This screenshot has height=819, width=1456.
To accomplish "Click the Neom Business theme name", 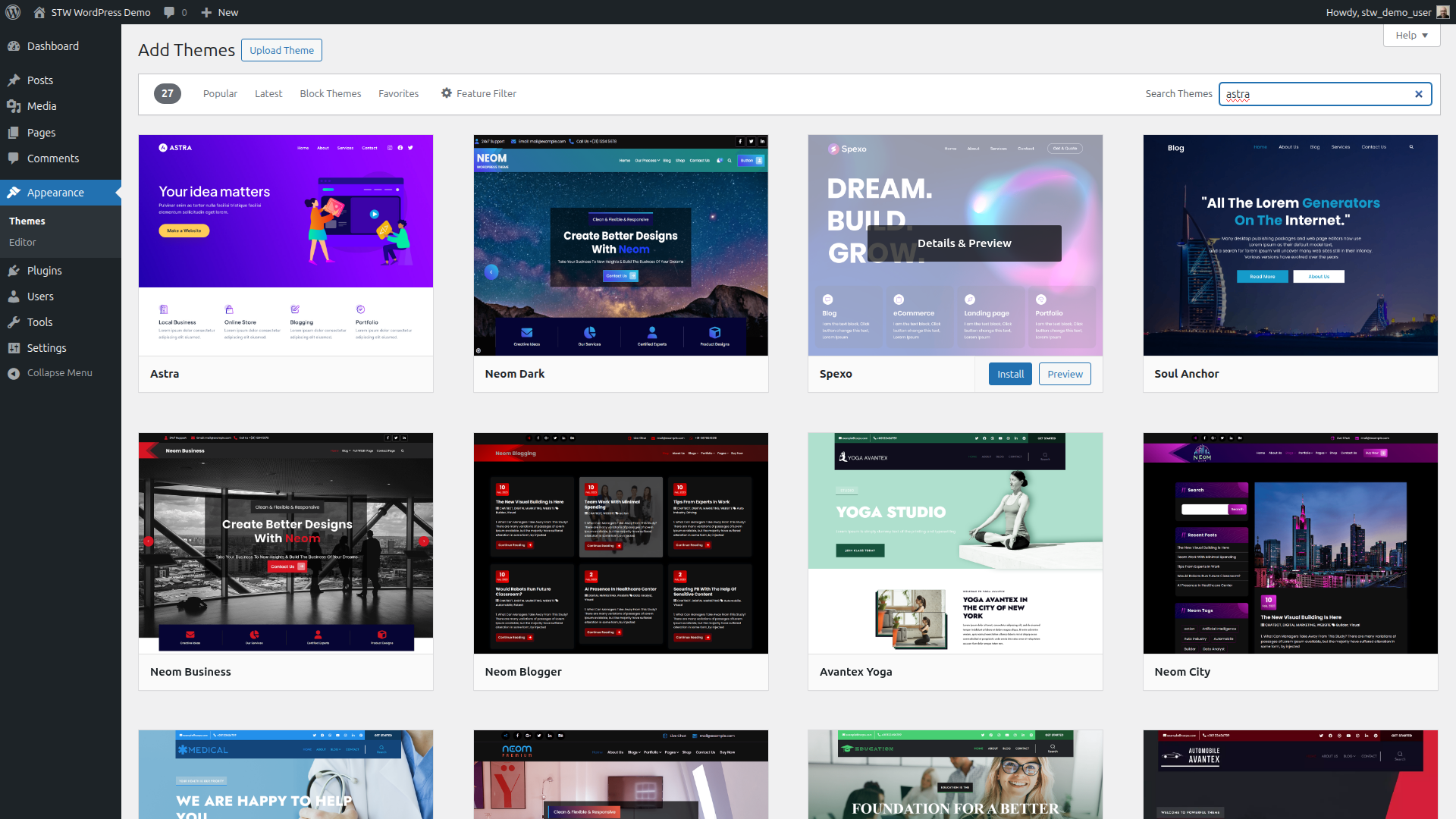I will pyautogui.click(x=190, y=672).
